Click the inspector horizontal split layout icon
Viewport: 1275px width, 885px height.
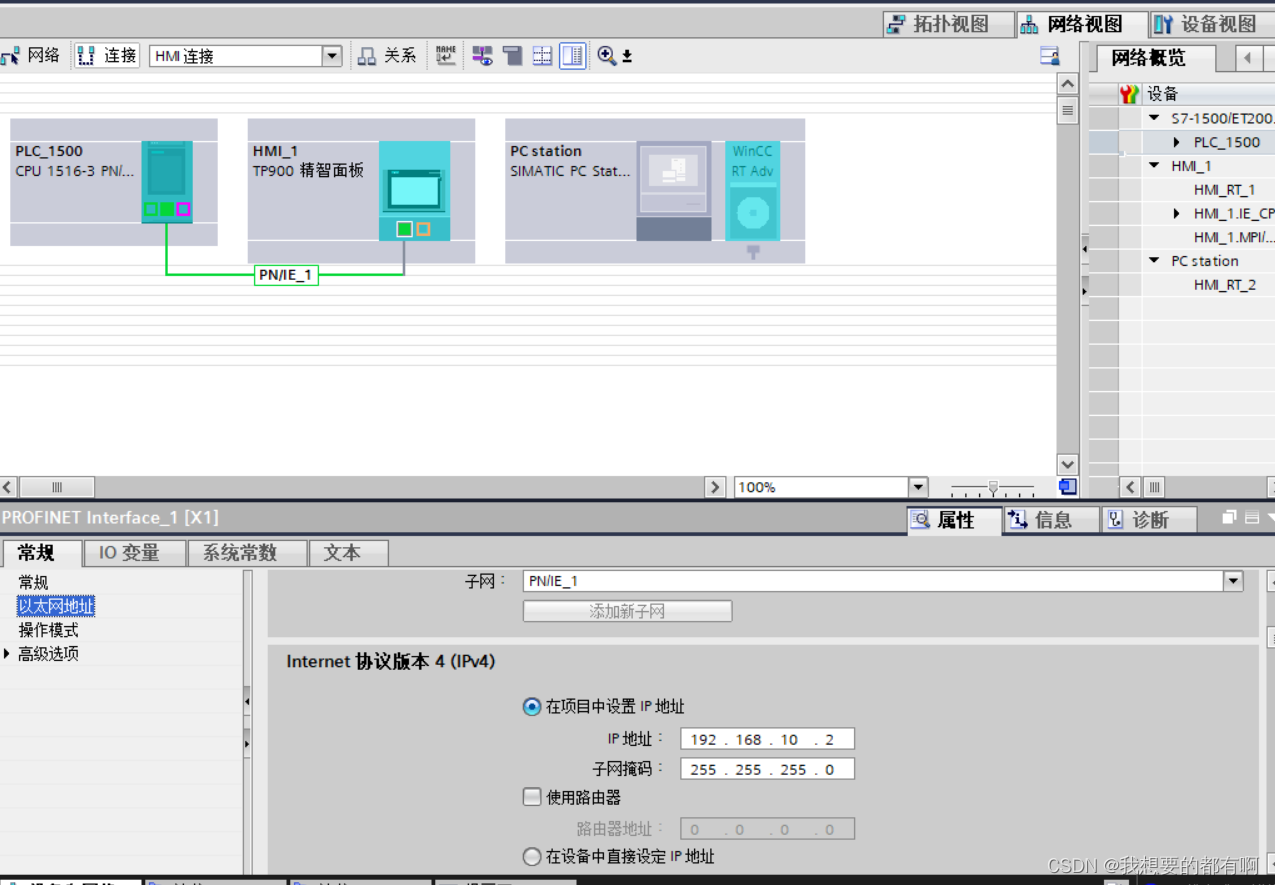(x=1251, y=517)
